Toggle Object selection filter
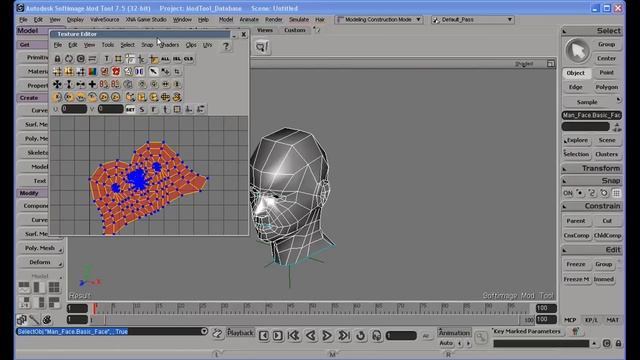Screen dimensions: 640x360 tap(576, 73)
